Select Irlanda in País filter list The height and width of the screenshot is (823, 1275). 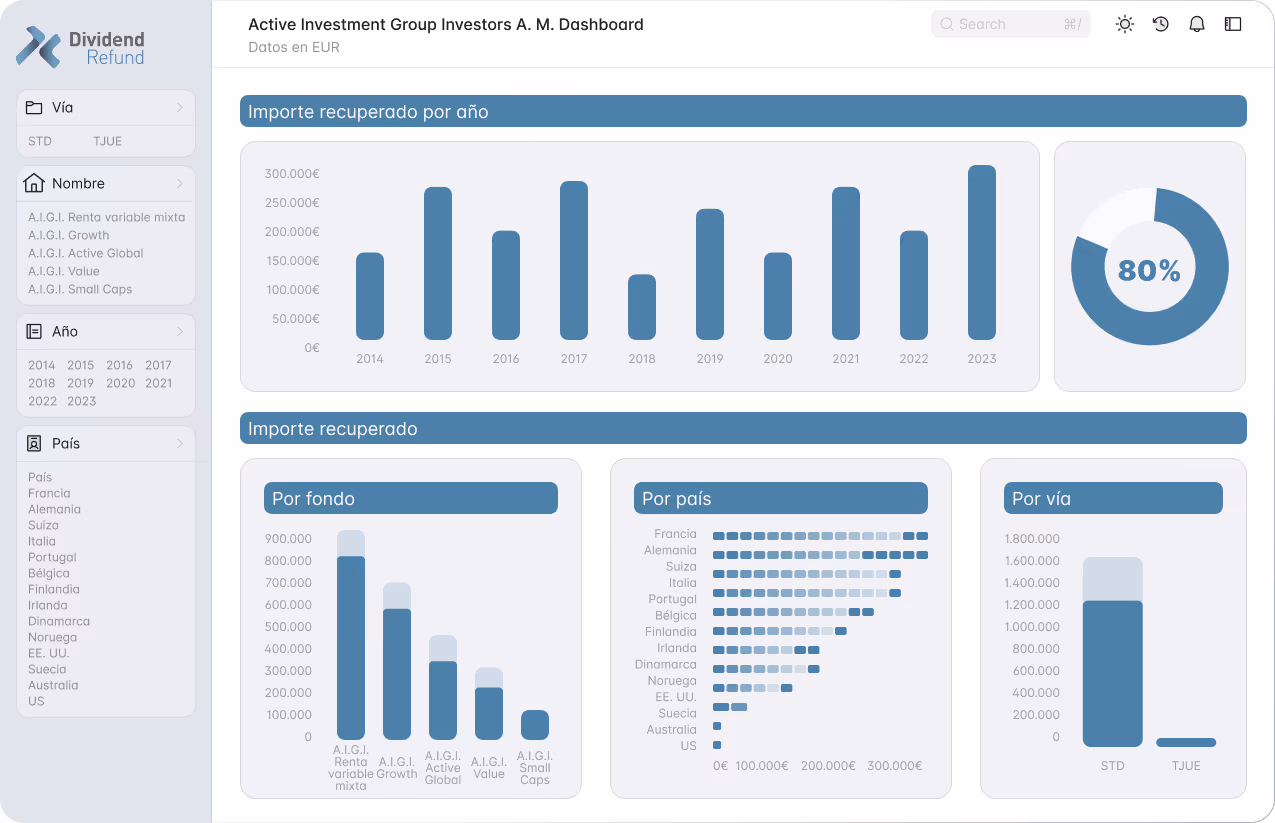[48, 605]
